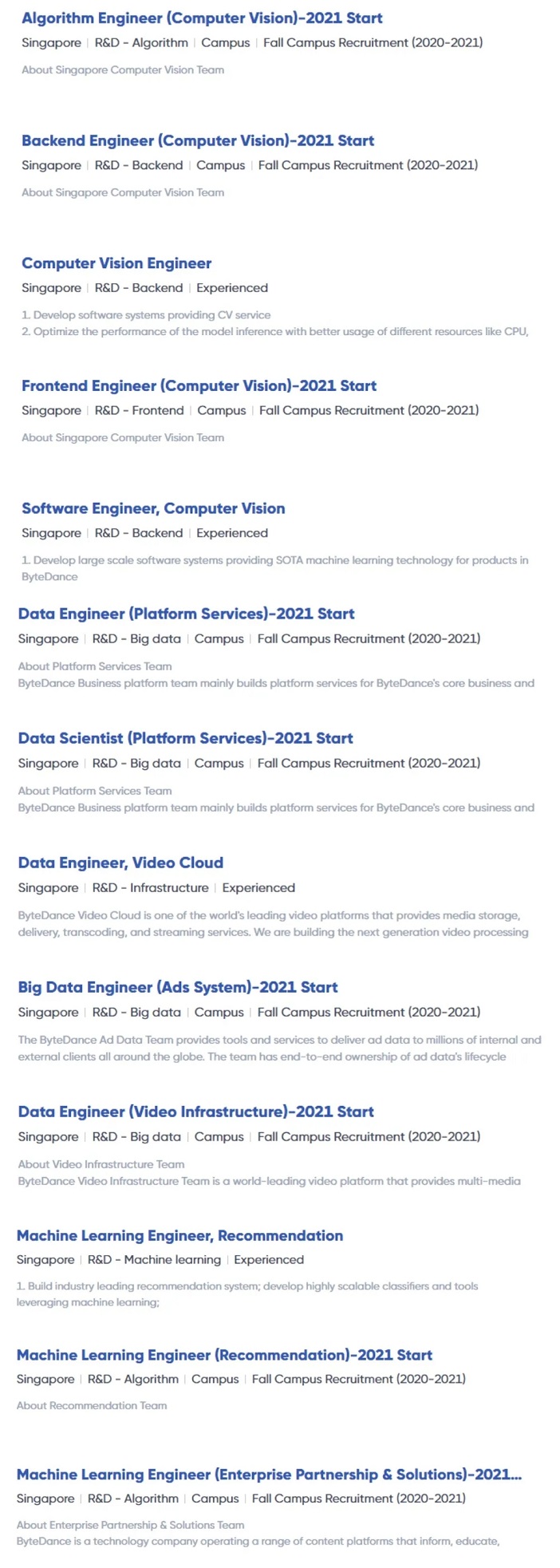Select the Software Engineer, Computer Vision listing
560x1568 pixels.
click(x=153, y=509)
